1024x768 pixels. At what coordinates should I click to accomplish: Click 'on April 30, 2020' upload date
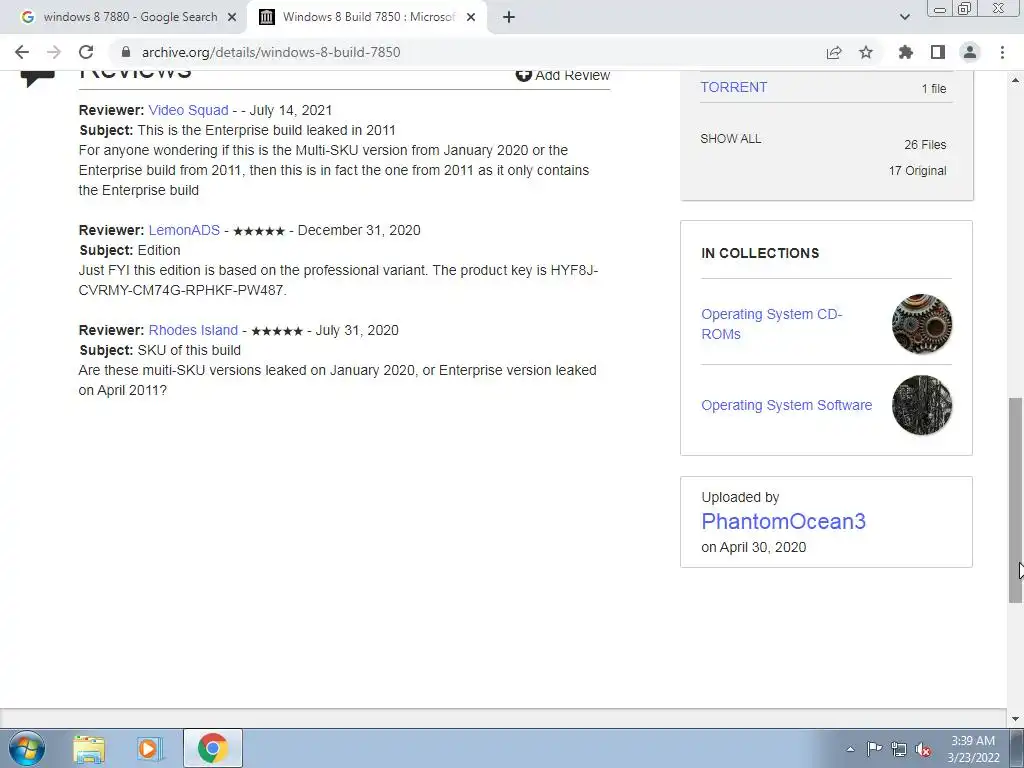point(754,547)
